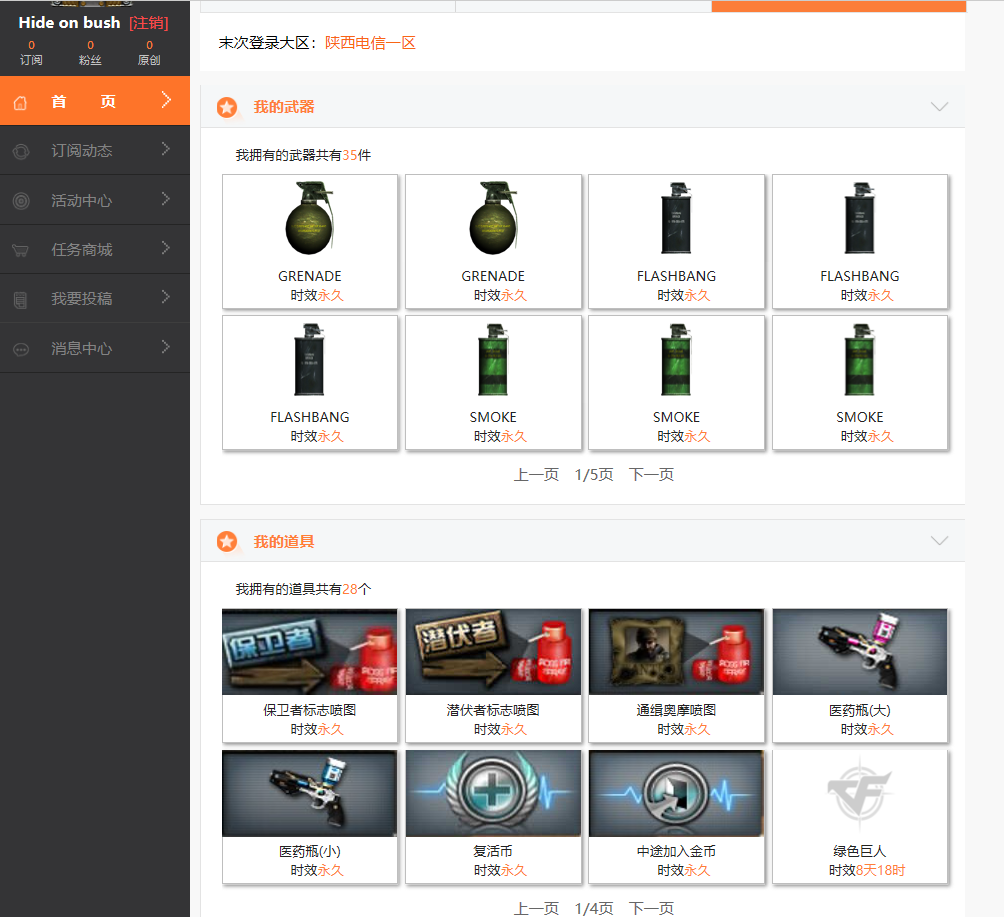The width and height of the screenshot is (1004, 917).
Task: Expand the 首页 arrow chevron
Action: coord(166,100)
